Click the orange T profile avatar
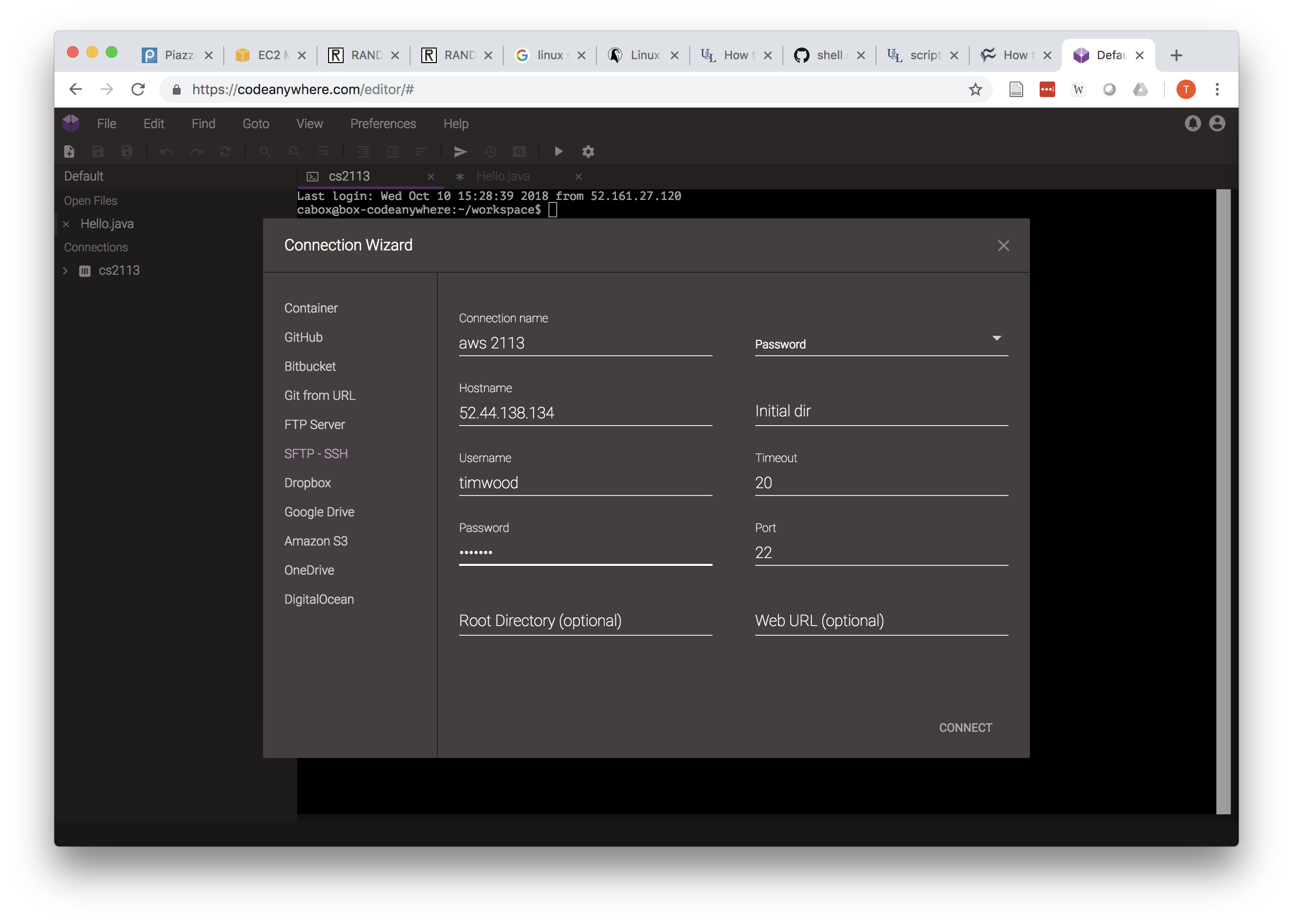The height and width of the screenshot is (924, 1293). (x=1186, y=89)
